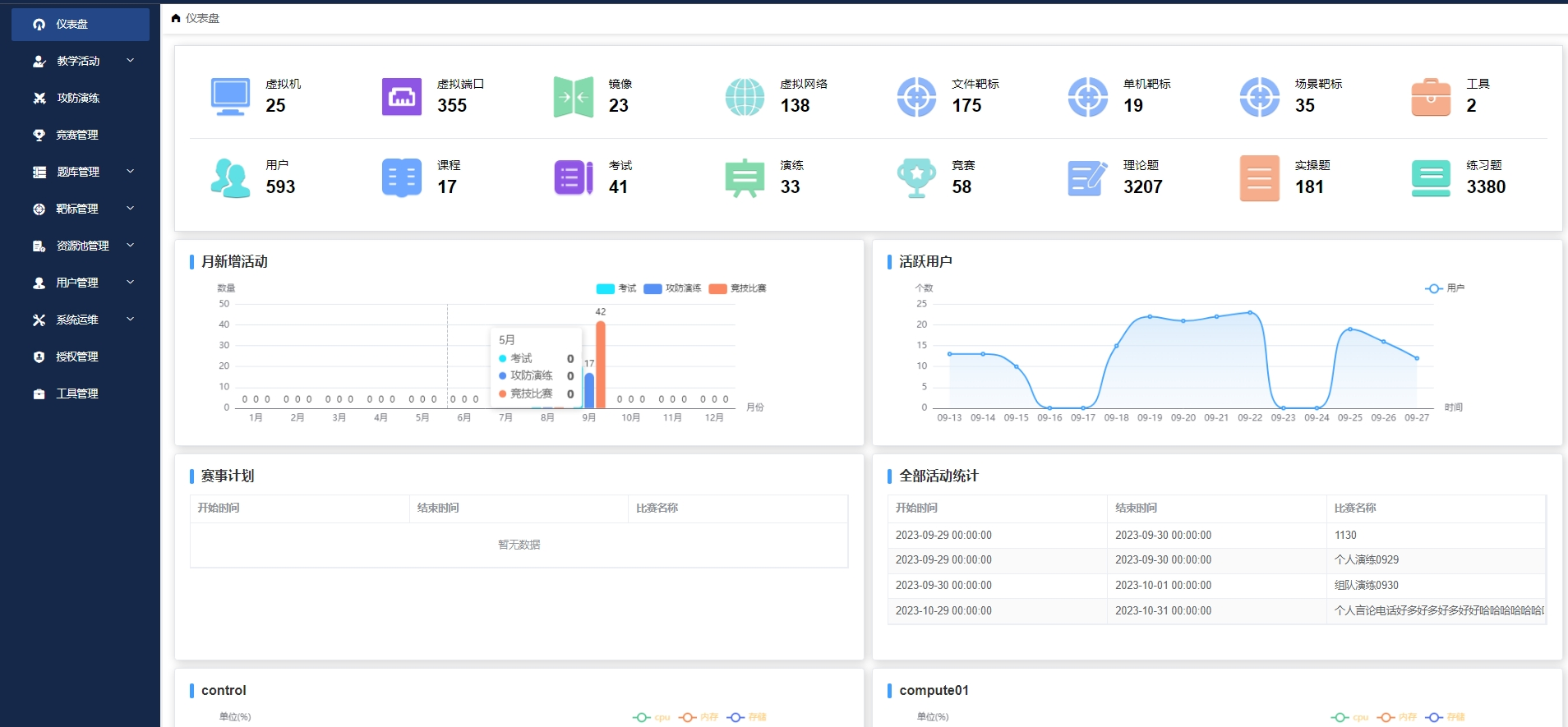The image size is (1568, 727).
Task: Click the theory questions pencil icon
Action: [1087, 178]
